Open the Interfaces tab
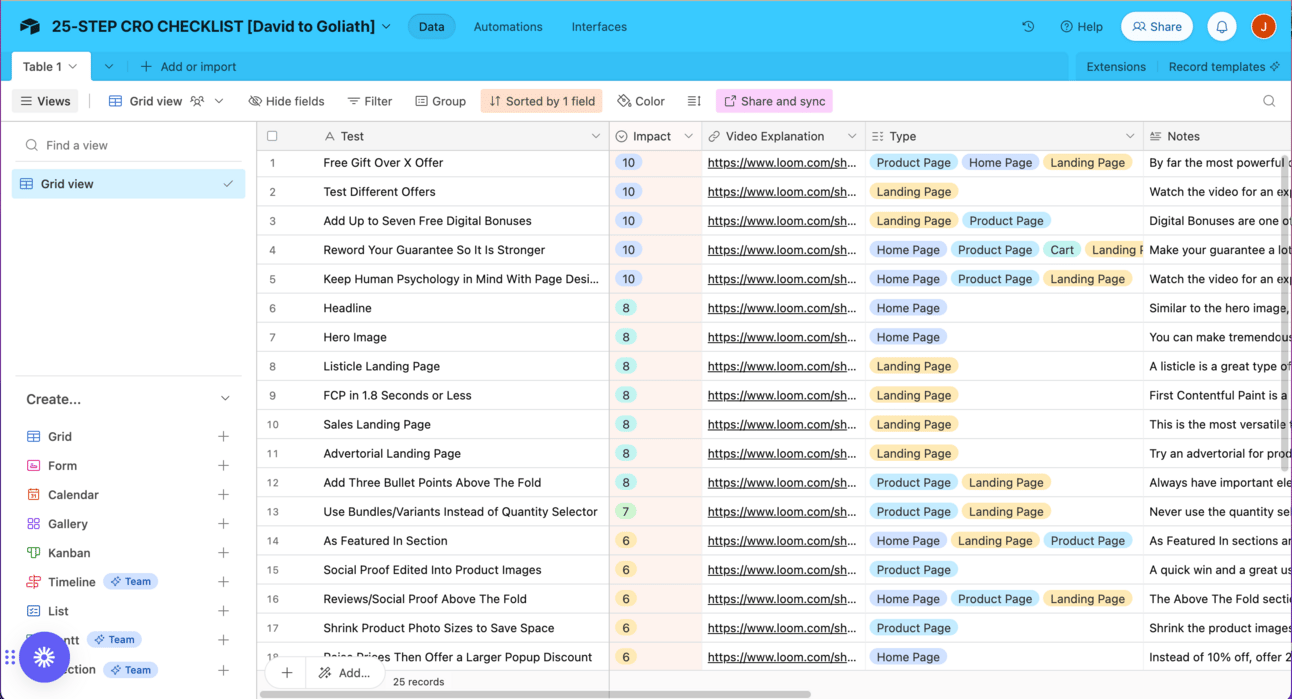 pos(599,27)
